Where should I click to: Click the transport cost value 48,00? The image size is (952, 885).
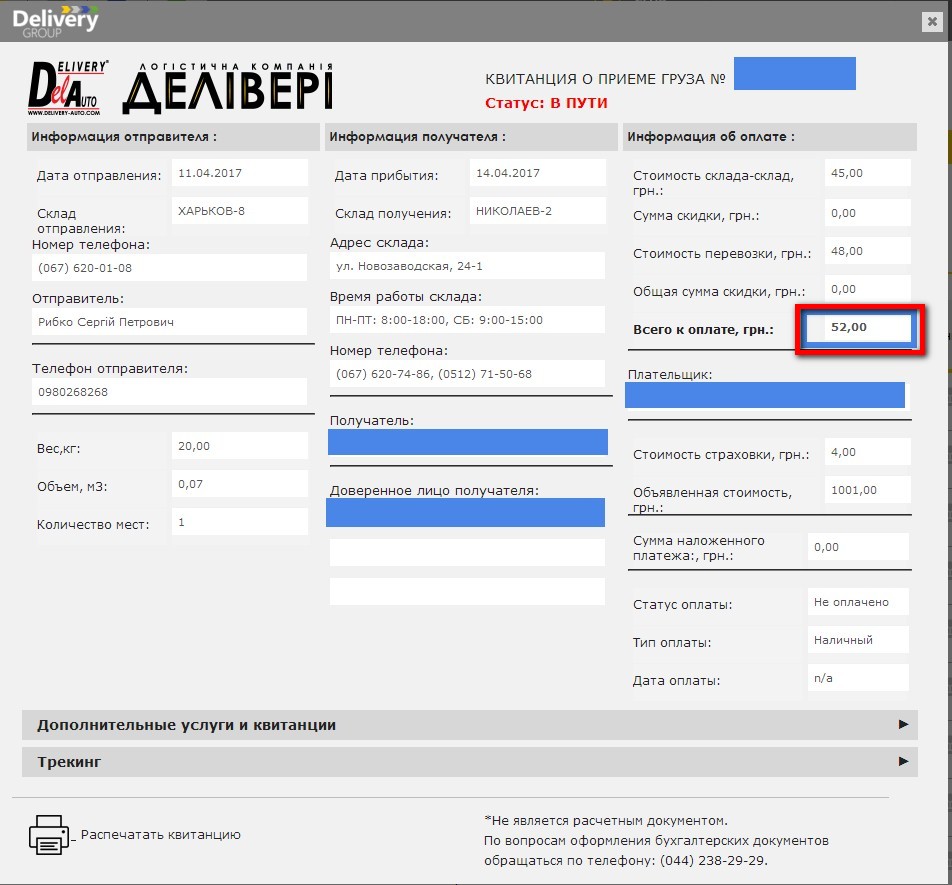tap(868, 251)
